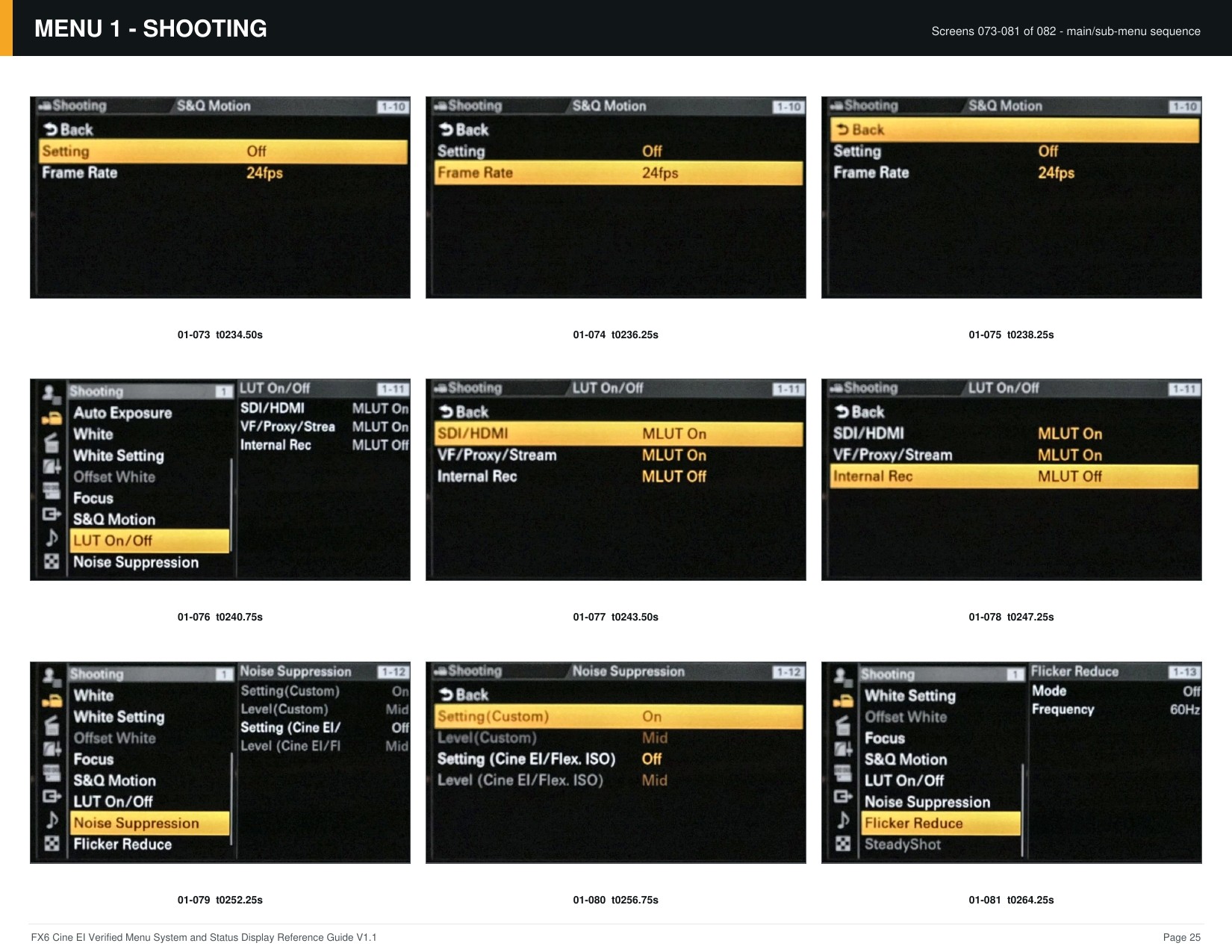This screenshot has height=952, width=1232.
Task: Select the highlighted Frame Rate row in screen 01-074
Action: 619,173
